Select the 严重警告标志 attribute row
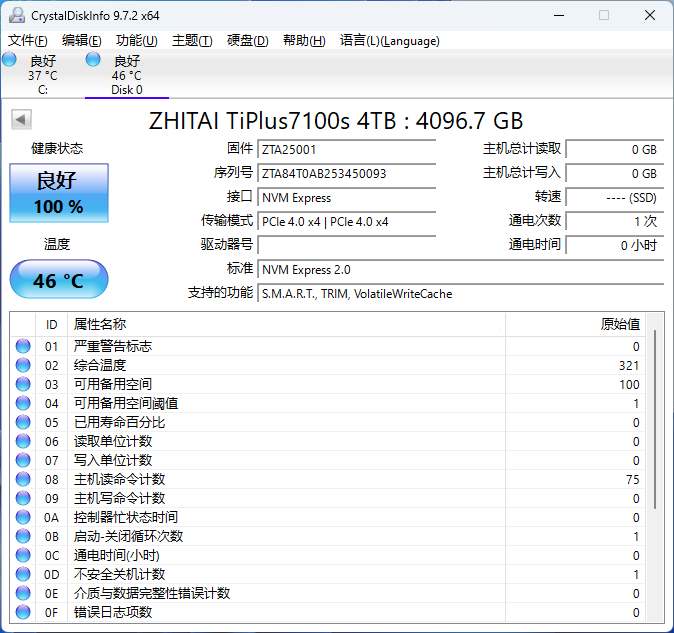Image resolution: width=674 pixels, height=633 pixels. [x=328, y=346]
